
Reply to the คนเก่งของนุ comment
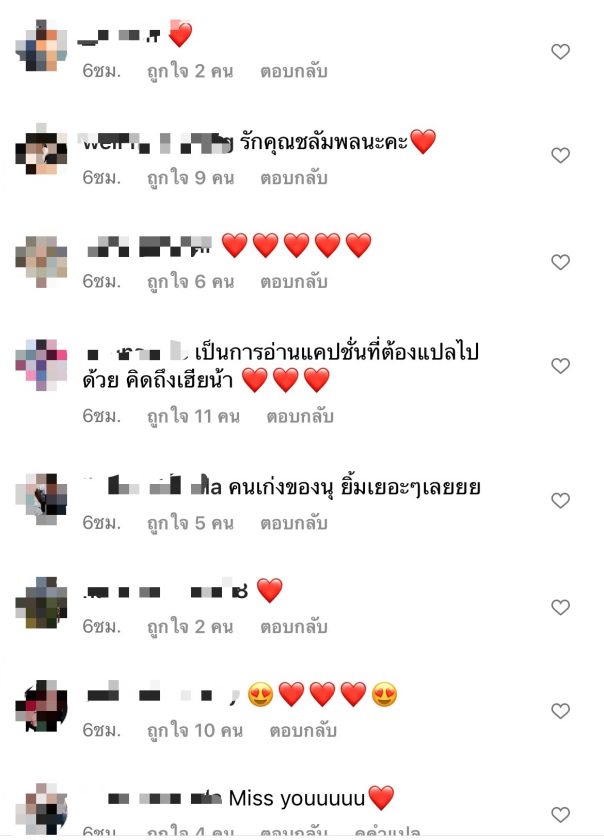pyautogui.click(x=294, y=523)
